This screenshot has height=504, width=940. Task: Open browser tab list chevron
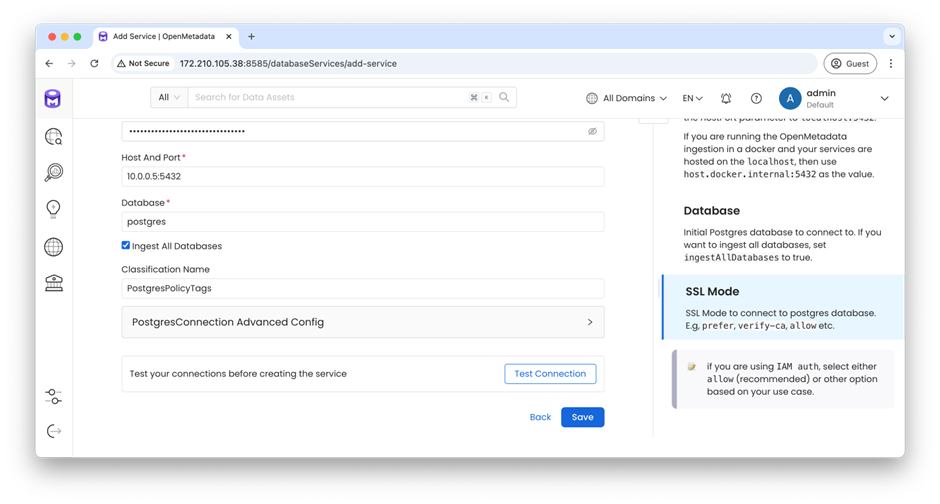tap(892, 37)
